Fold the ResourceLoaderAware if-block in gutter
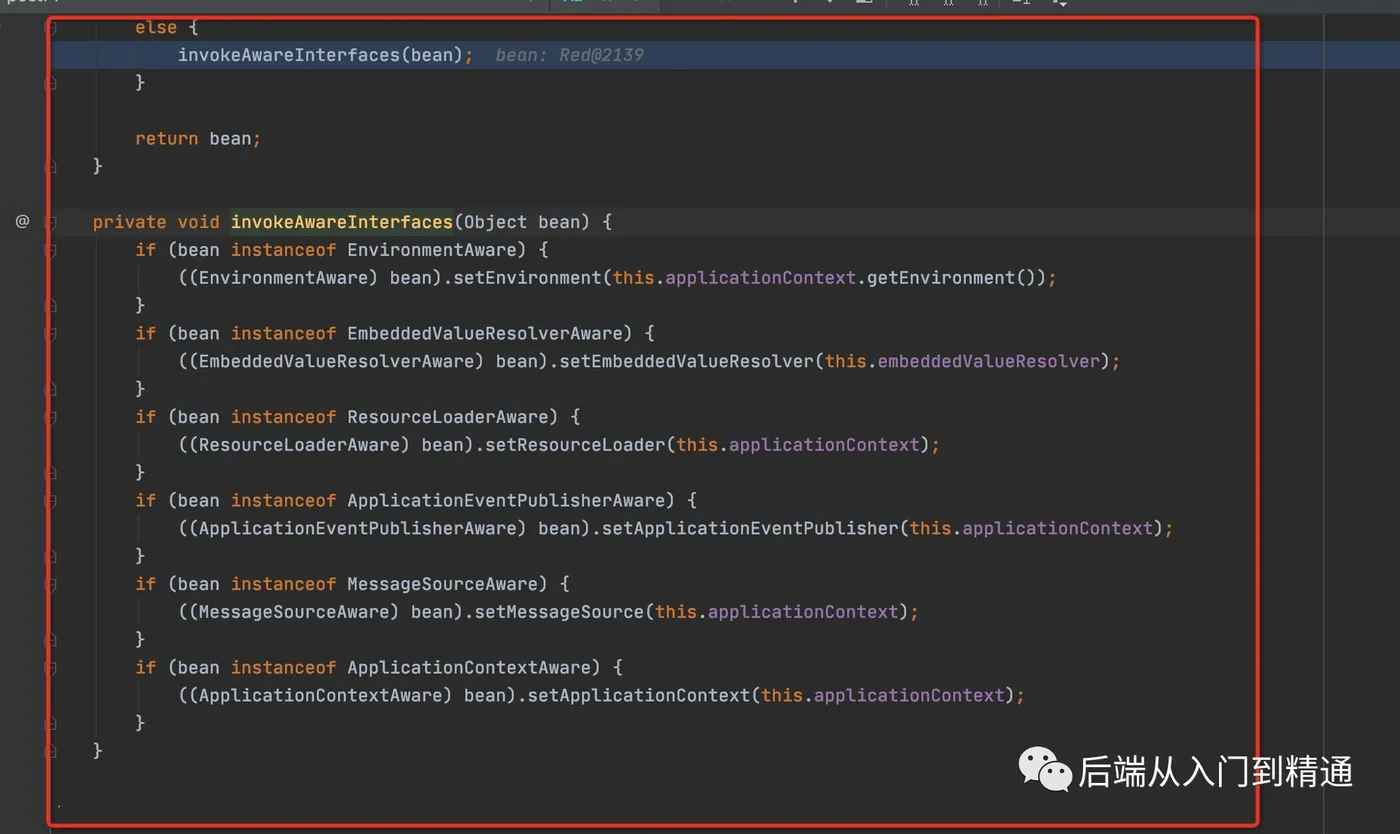Viewport: 1400px width, 834px height. coord(51,417)
